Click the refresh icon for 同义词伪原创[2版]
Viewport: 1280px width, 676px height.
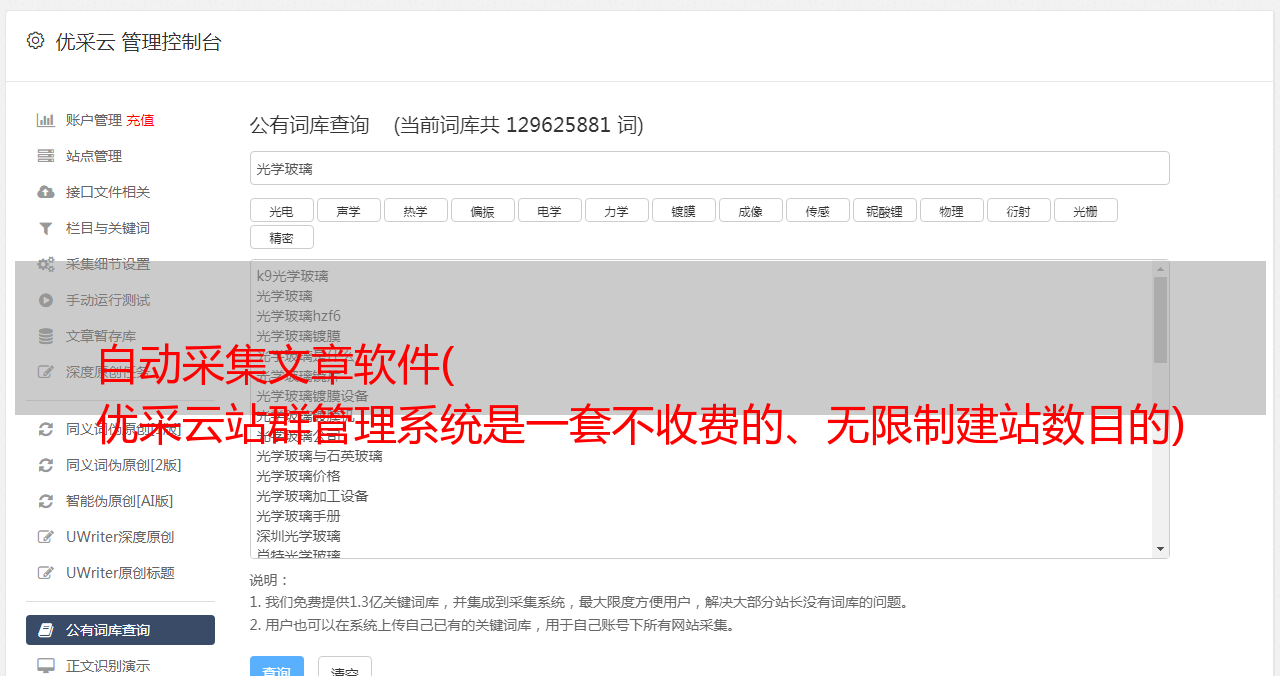pyautogui.click(x=45, y=465)
